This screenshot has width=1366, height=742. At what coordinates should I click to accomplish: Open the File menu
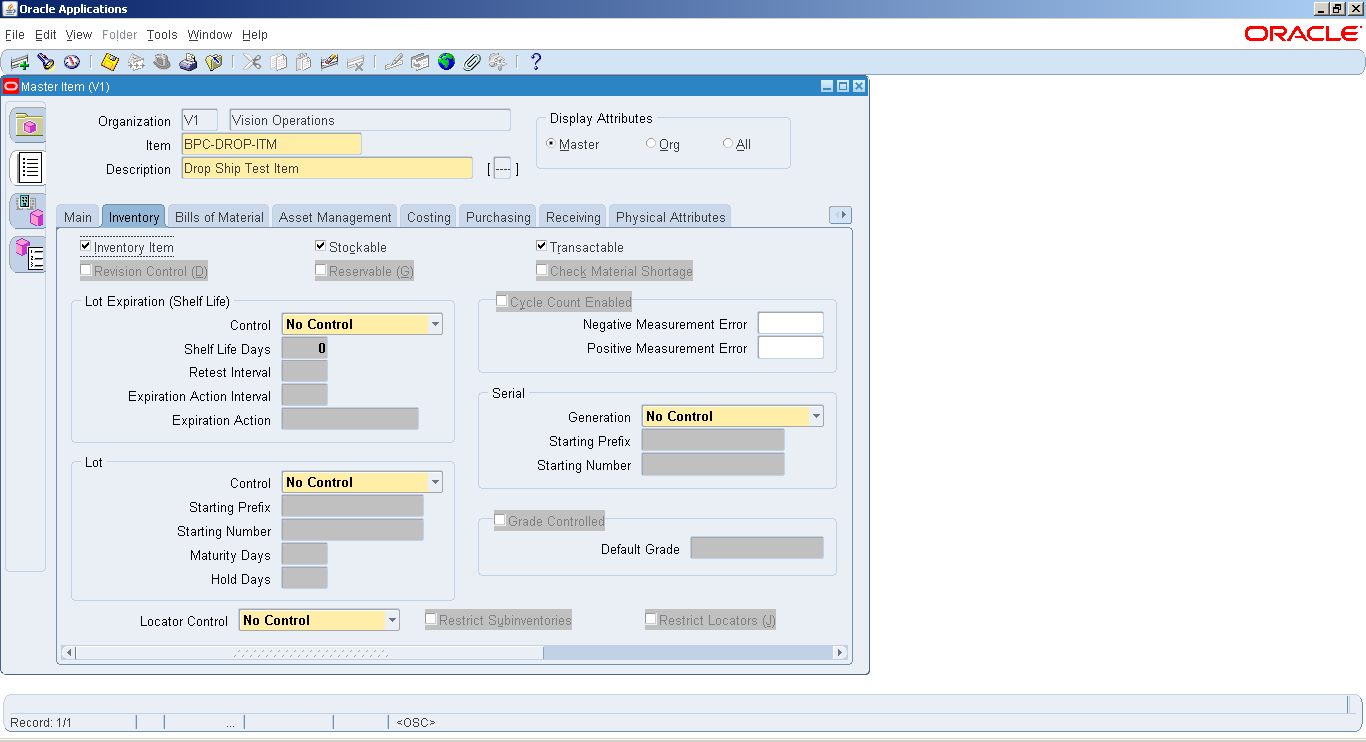[x=15, y=35]
